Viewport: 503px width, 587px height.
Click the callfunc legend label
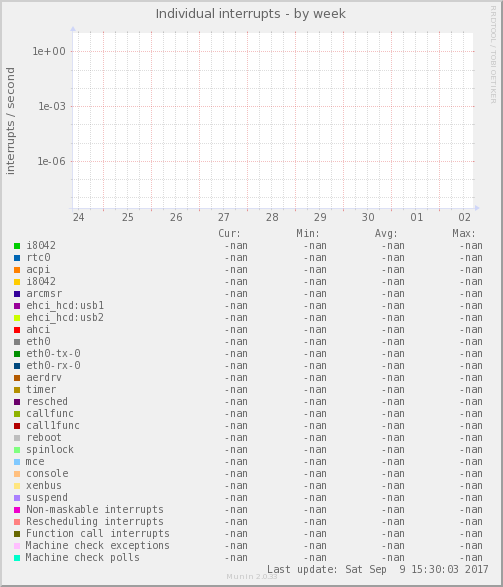[x=50, y=413]
